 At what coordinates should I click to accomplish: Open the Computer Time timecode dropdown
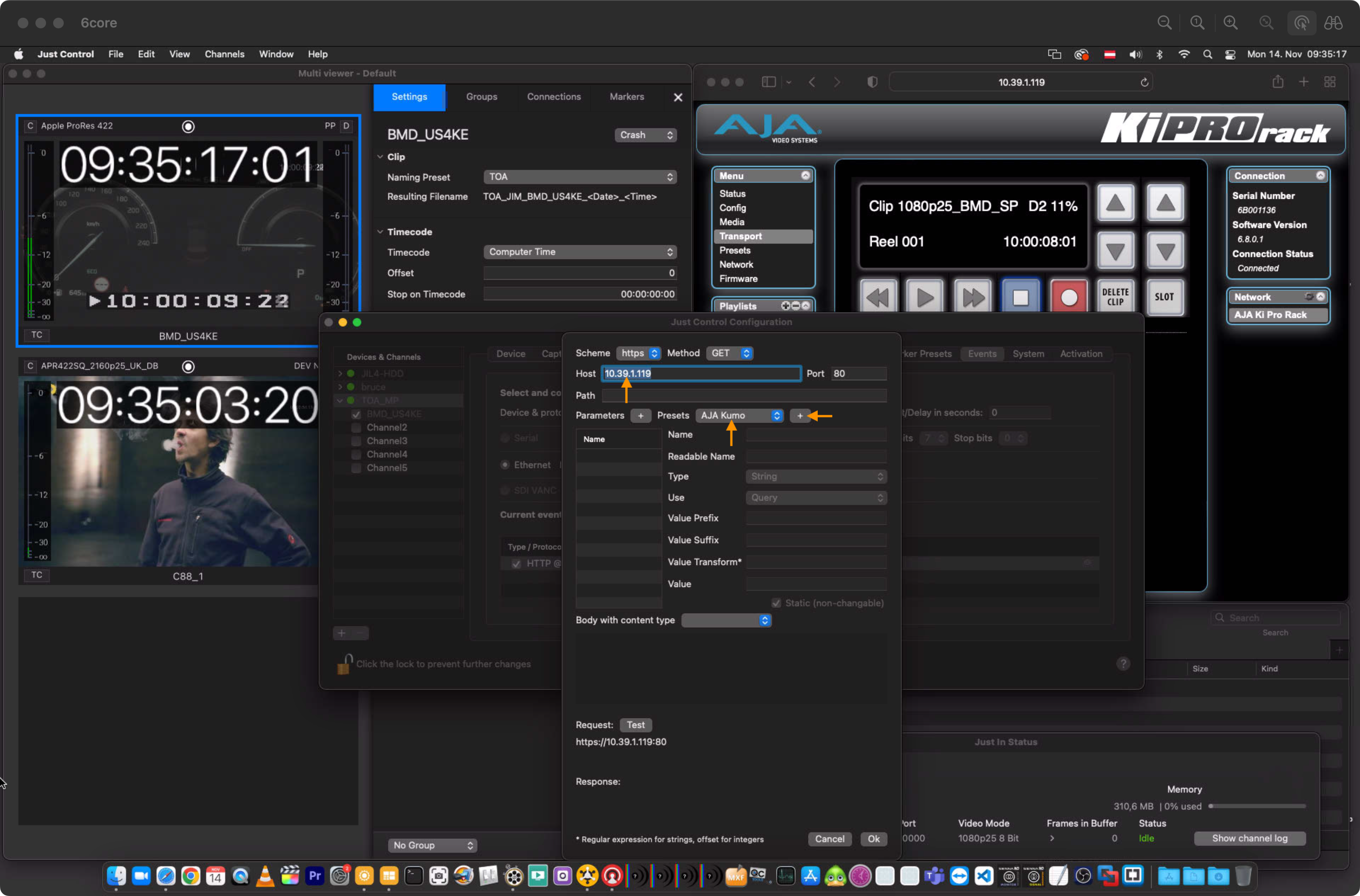coord(580,252)
